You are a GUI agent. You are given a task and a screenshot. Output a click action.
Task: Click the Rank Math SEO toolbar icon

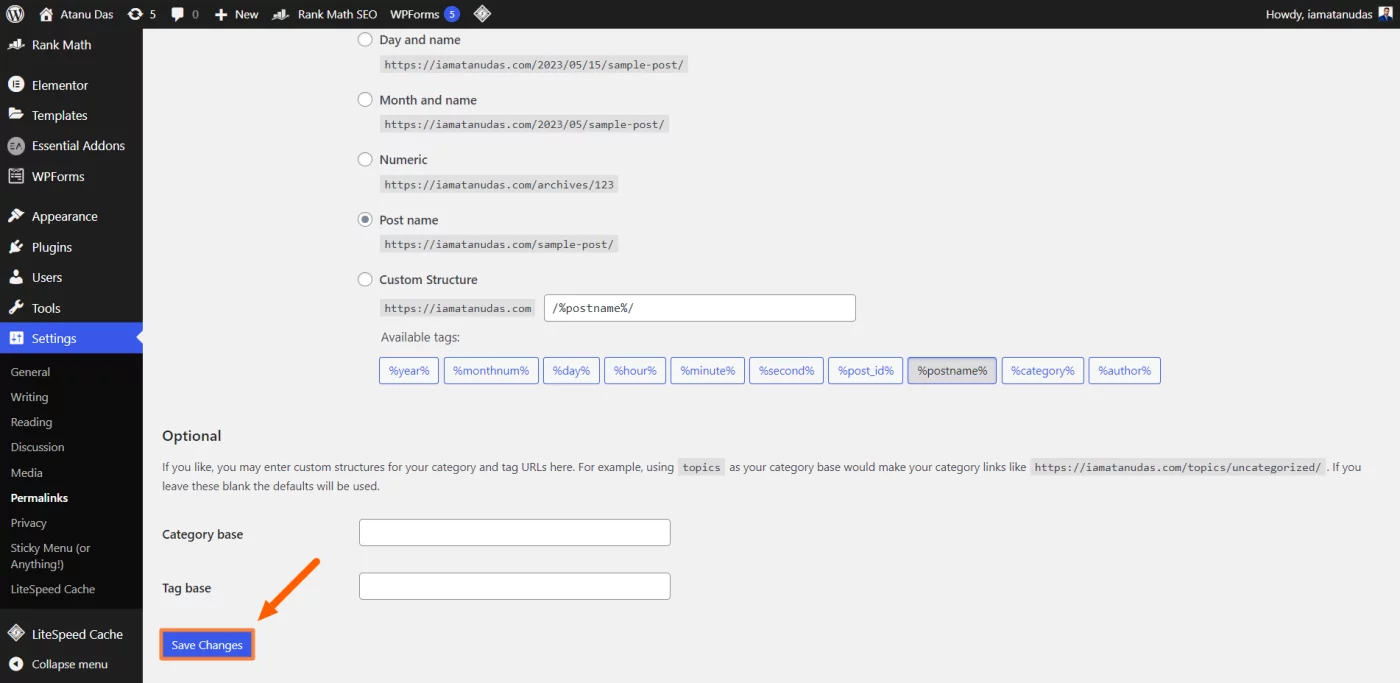(x=281, y=14)
